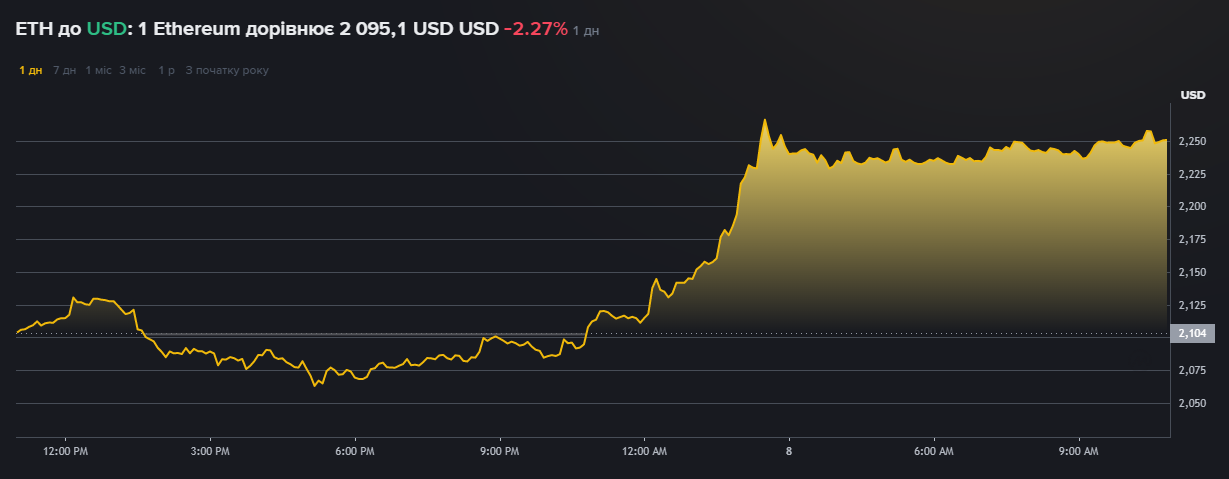Switch chart to '1 міс' range
This screenshot has width=1229, height=479.
pos(99,70)
